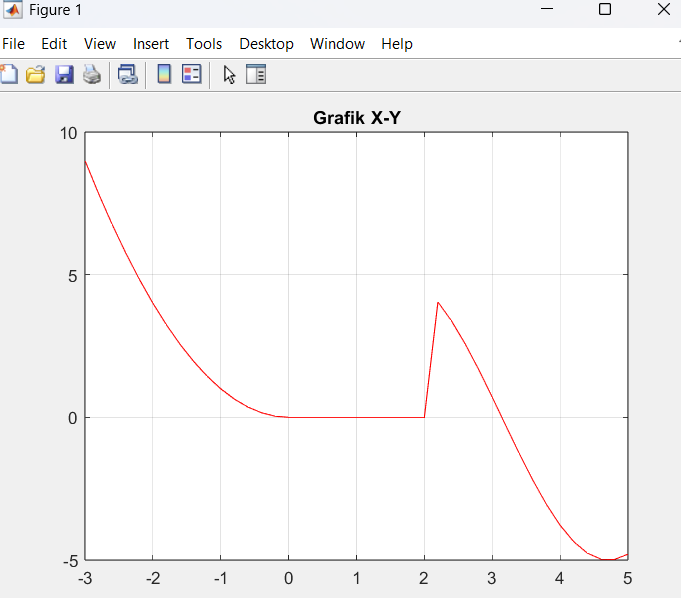Minimize the Figure 1 window
This screenshot has height=598, width=681.
[x=547, y=9]
